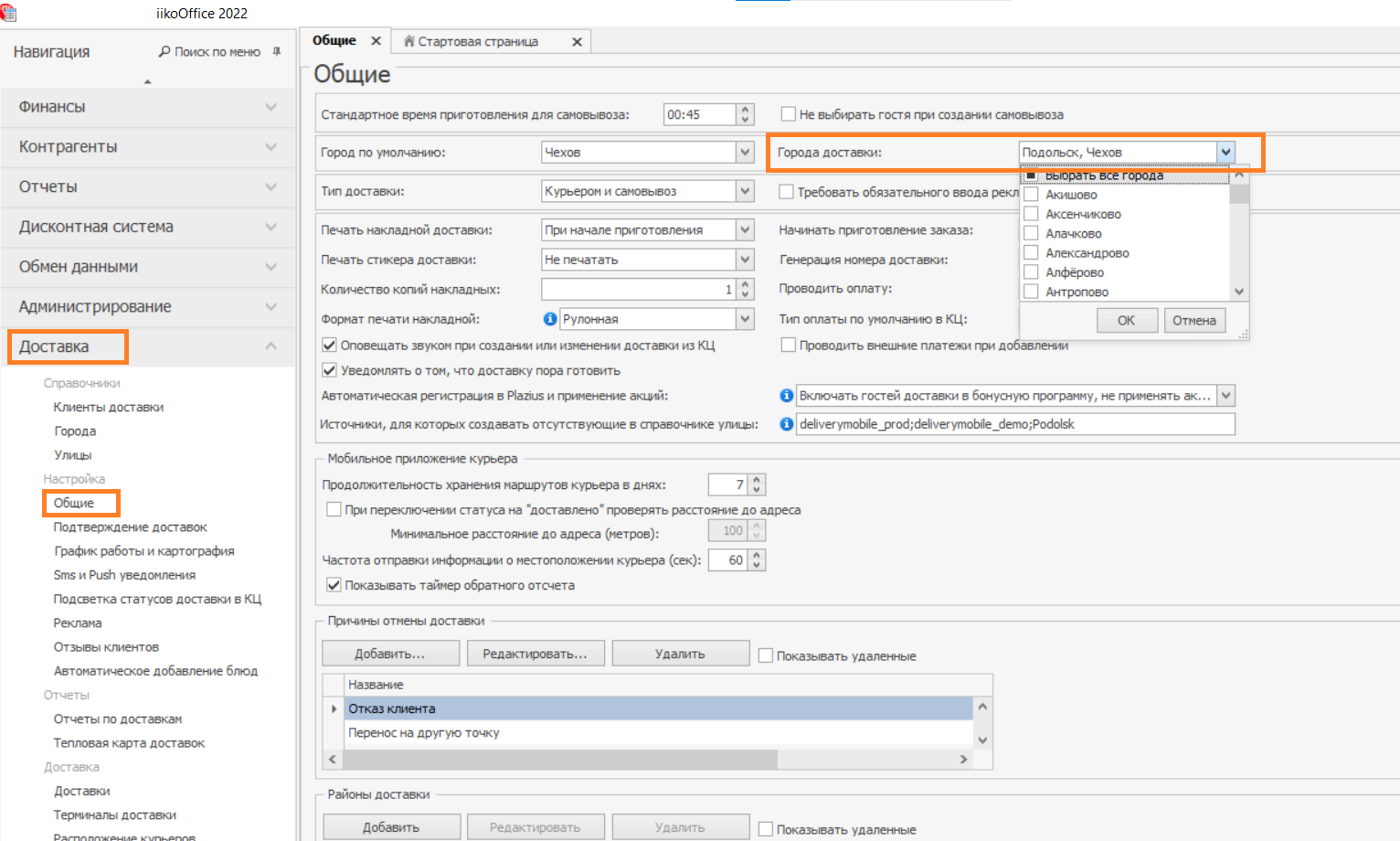Adjust the pickup cooking time stepper
Image resolution: width=1400 pixels, height=841 pixels.
pos(746,114)
